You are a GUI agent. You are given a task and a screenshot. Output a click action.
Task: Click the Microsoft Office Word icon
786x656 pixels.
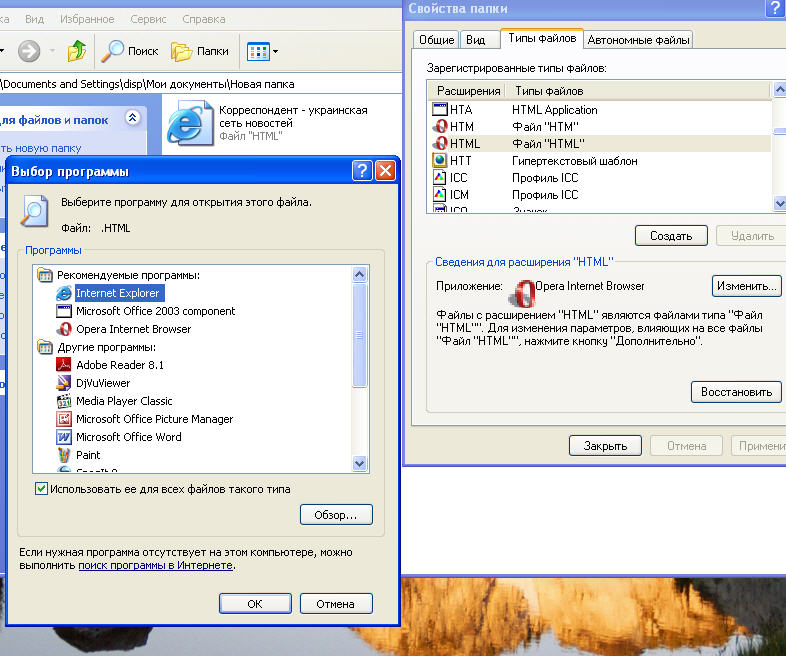[x=64, y=437]
